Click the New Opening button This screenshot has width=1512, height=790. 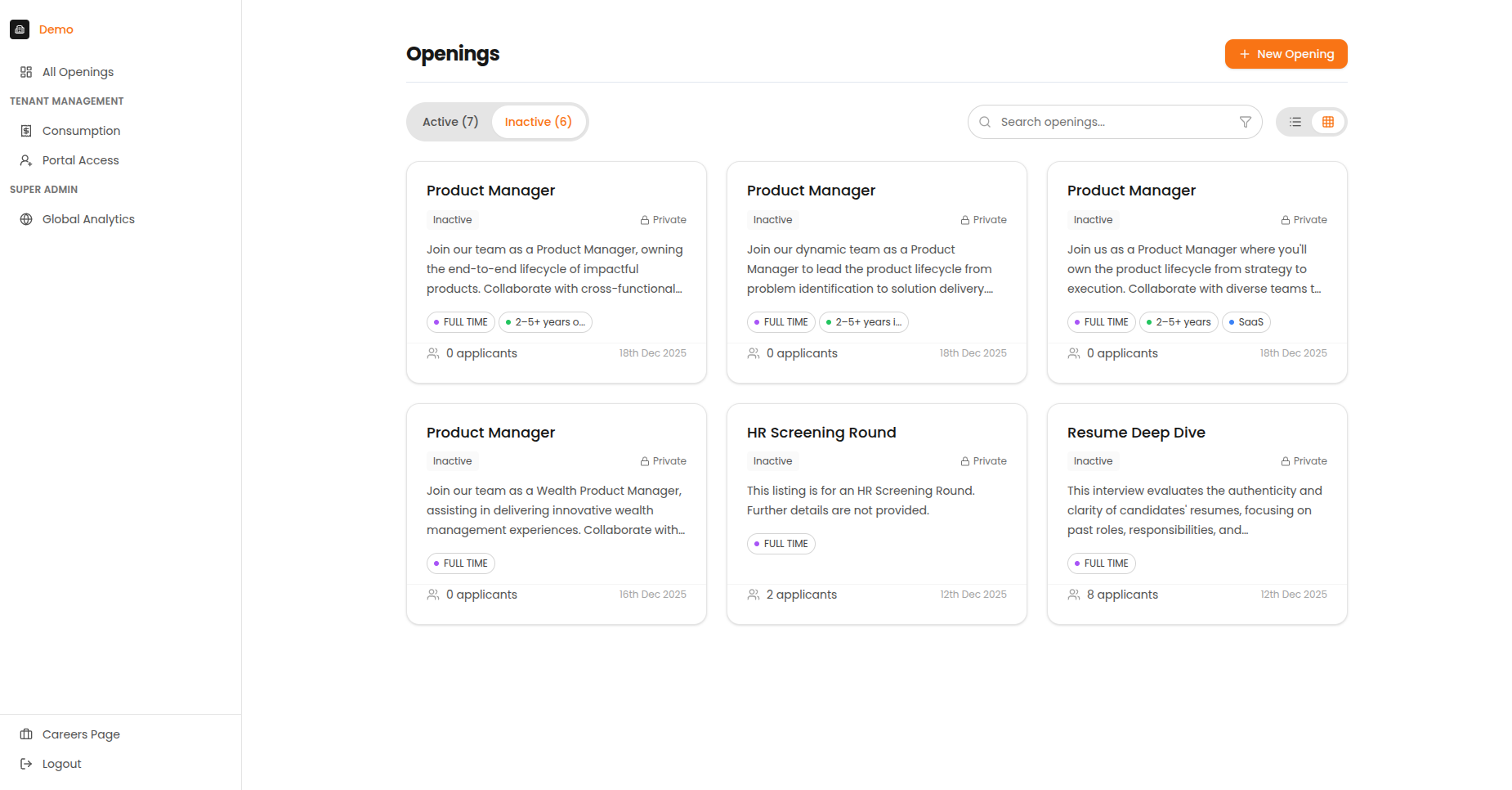(1286, 54)
